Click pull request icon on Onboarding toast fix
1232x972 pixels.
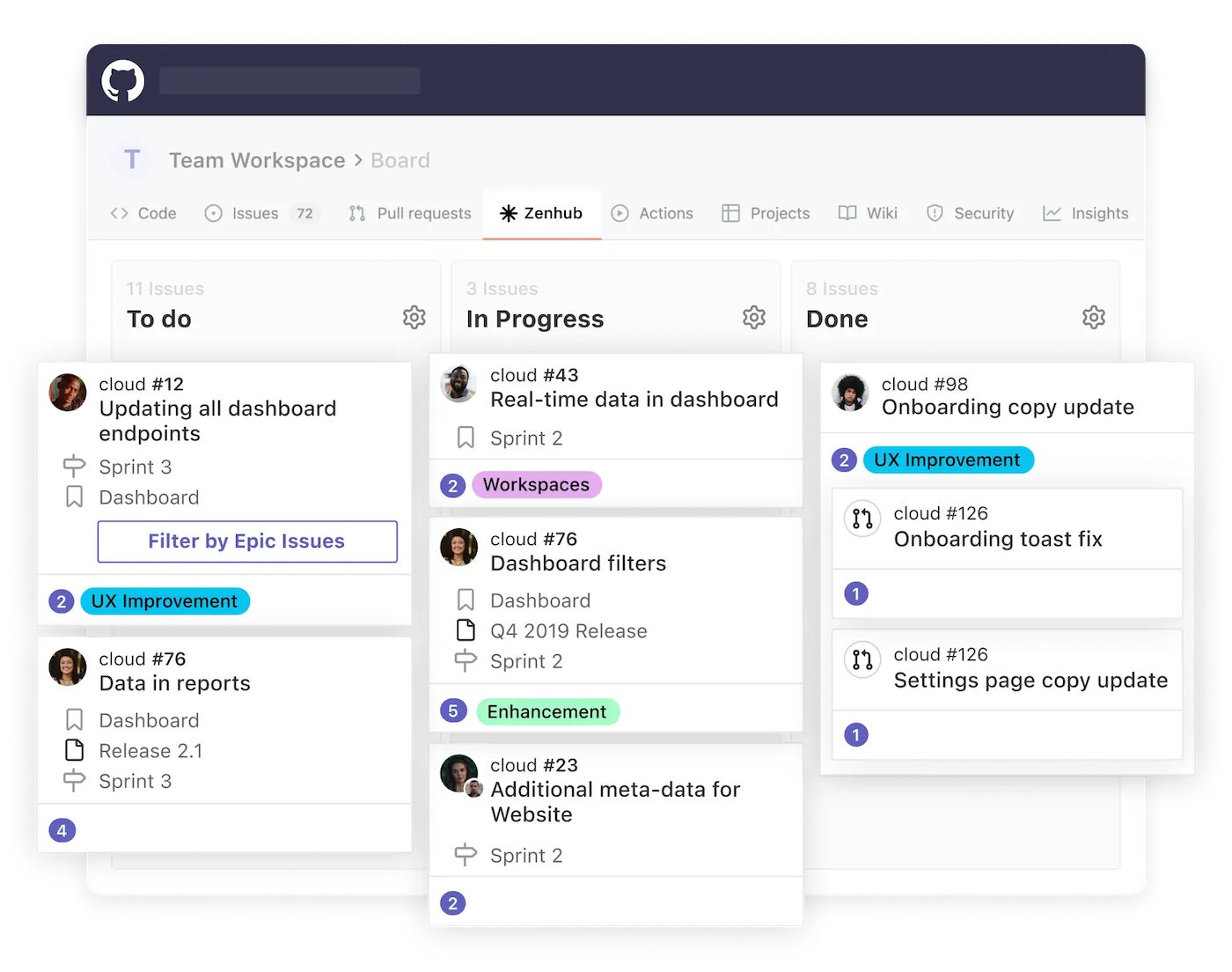point(862,519)
